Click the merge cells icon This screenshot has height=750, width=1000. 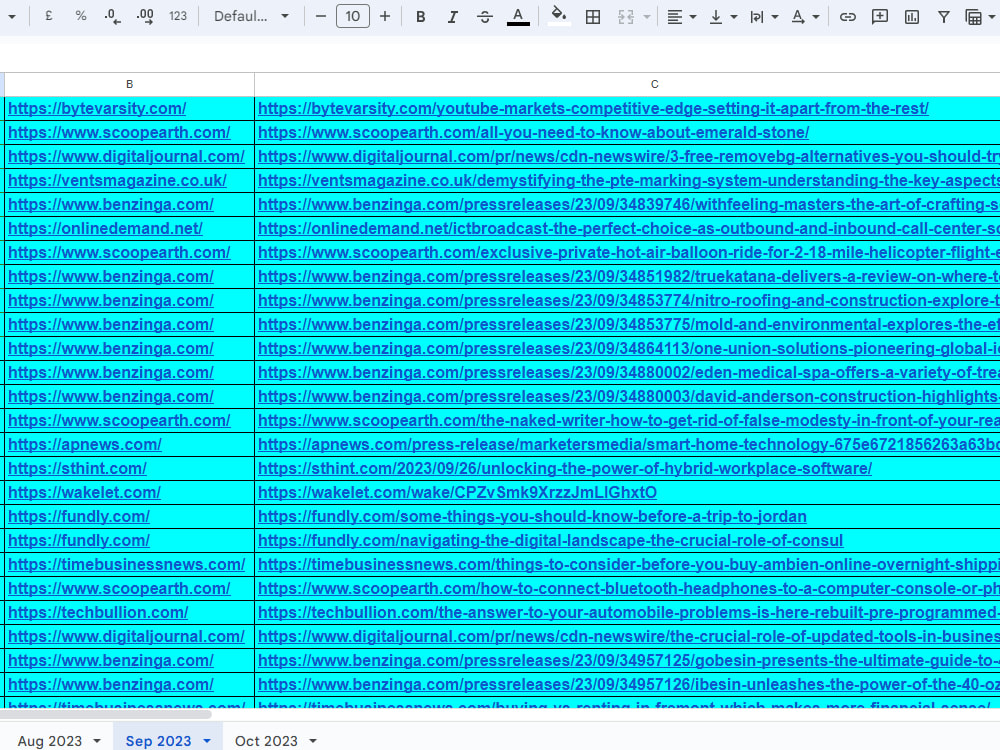[626, 17]
